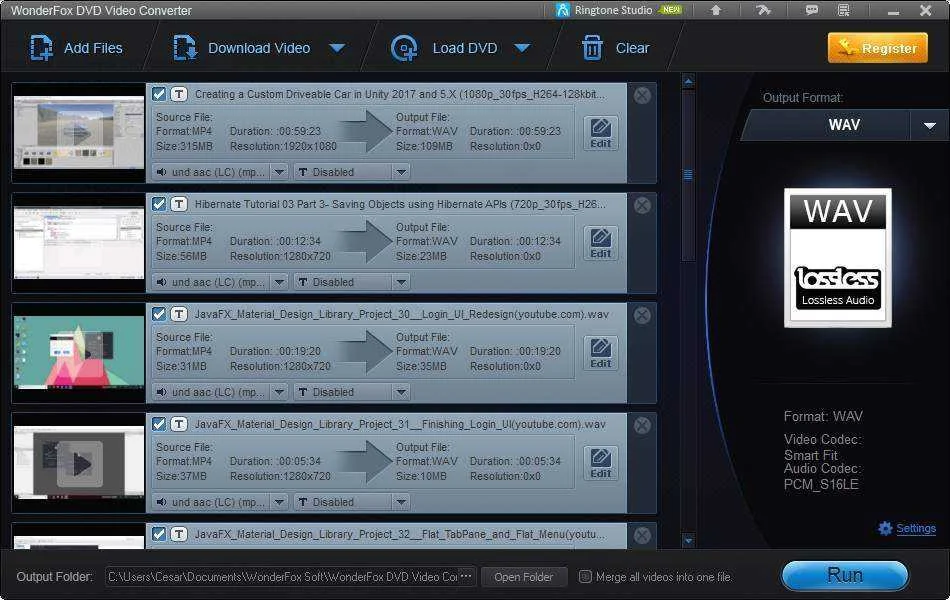Image resolution: width=950 pixels, height=600 pixels.
Task: Click the upload arrow icon in the title bar
Action: coord(716,10)
